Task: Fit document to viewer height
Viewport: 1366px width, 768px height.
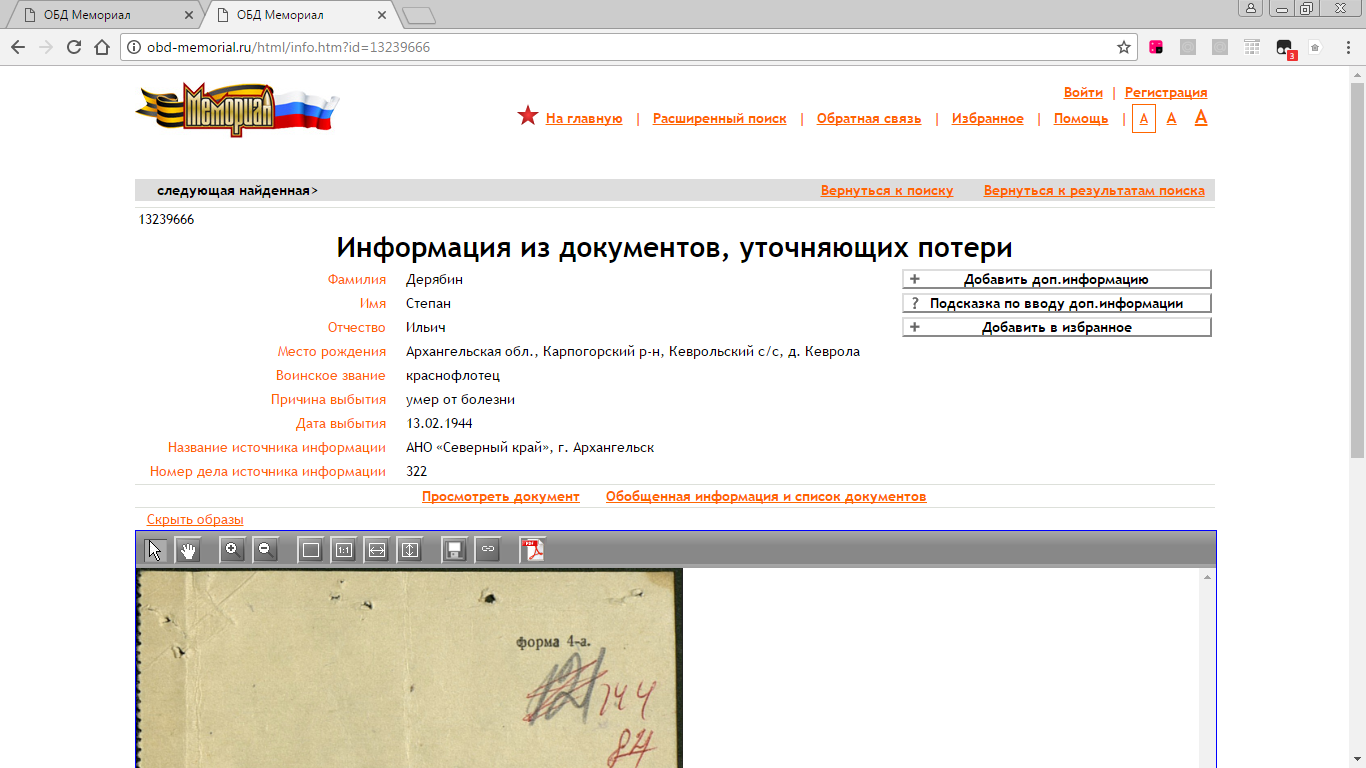Action: click(410, 550)
